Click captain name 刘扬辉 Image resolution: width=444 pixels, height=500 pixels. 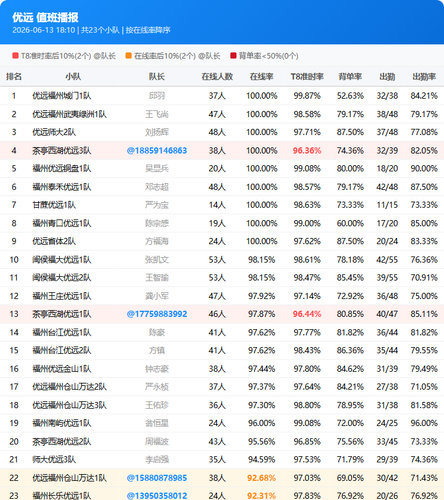157,132
